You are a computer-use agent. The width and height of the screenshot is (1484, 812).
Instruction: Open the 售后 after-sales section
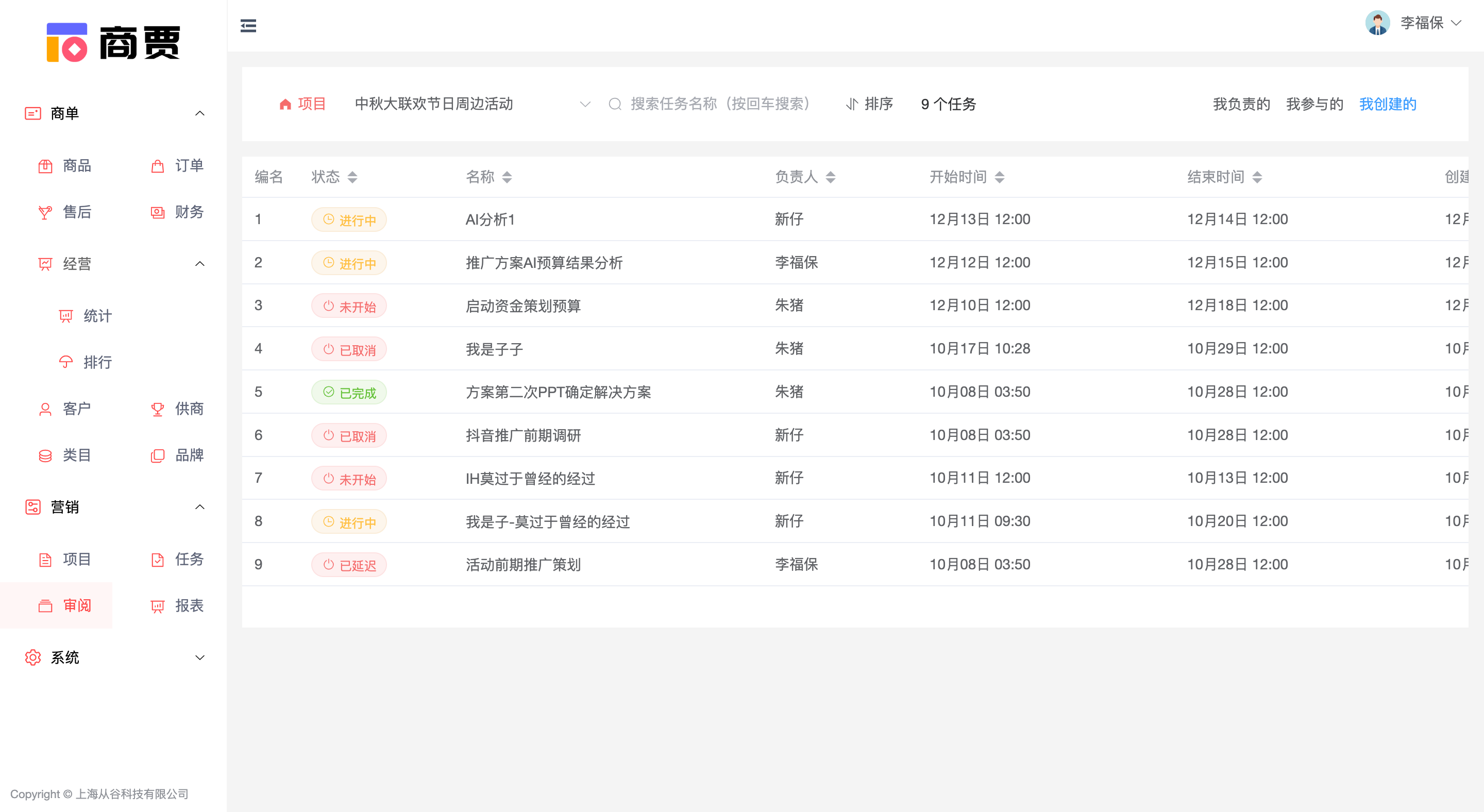click(x=77, y=212)
